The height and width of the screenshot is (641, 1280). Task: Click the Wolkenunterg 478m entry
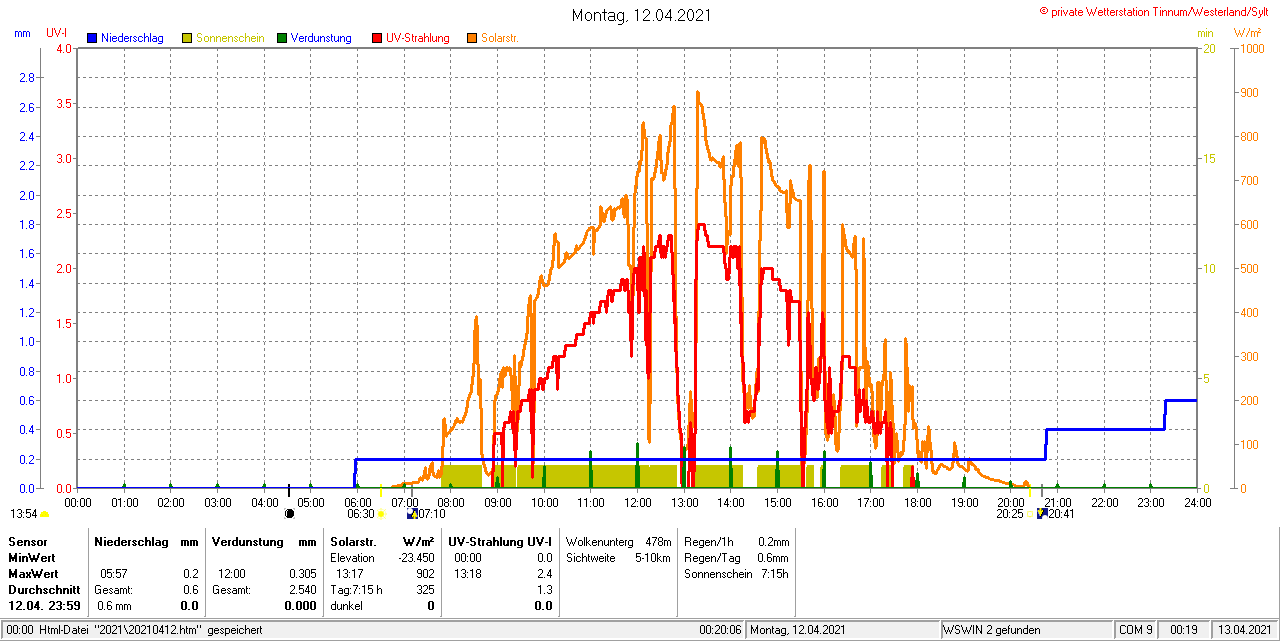pyautogui.click(x=618, y=541)
